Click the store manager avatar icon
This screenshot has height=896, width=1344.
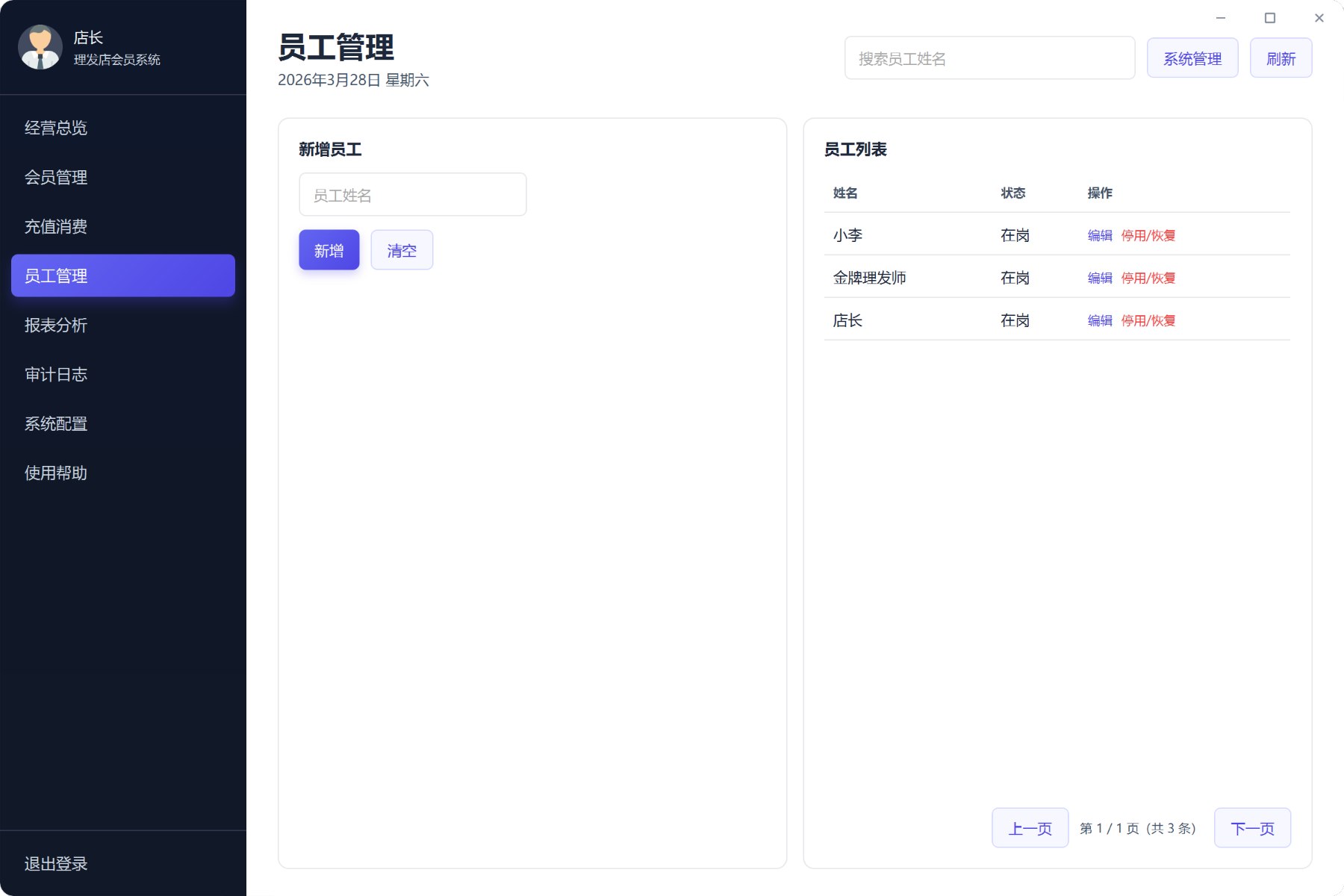click(x=40, y=47)
